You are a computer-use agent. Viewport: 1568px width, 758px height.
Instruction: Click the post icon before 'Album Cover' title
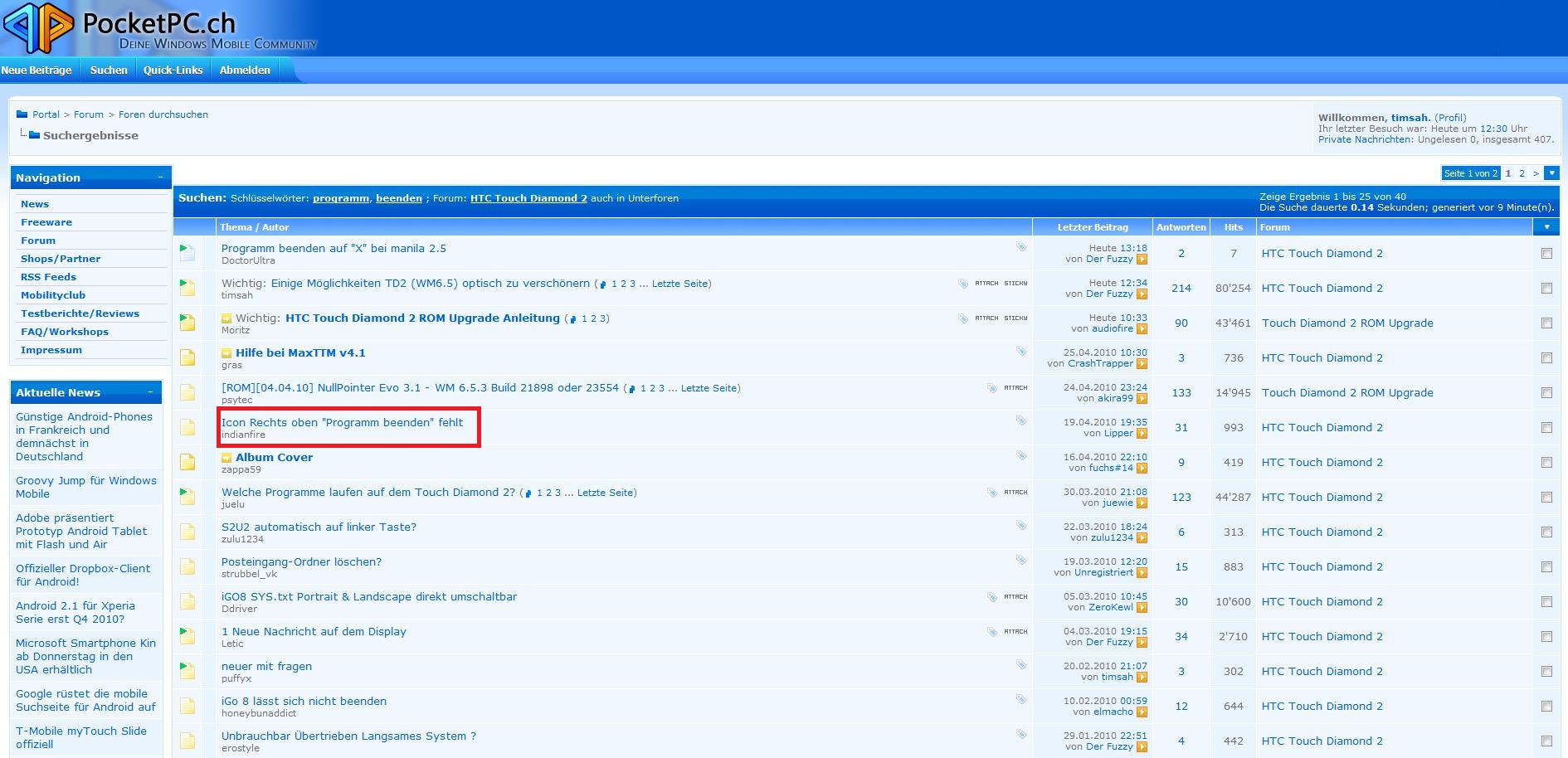[x=226, y=458]
